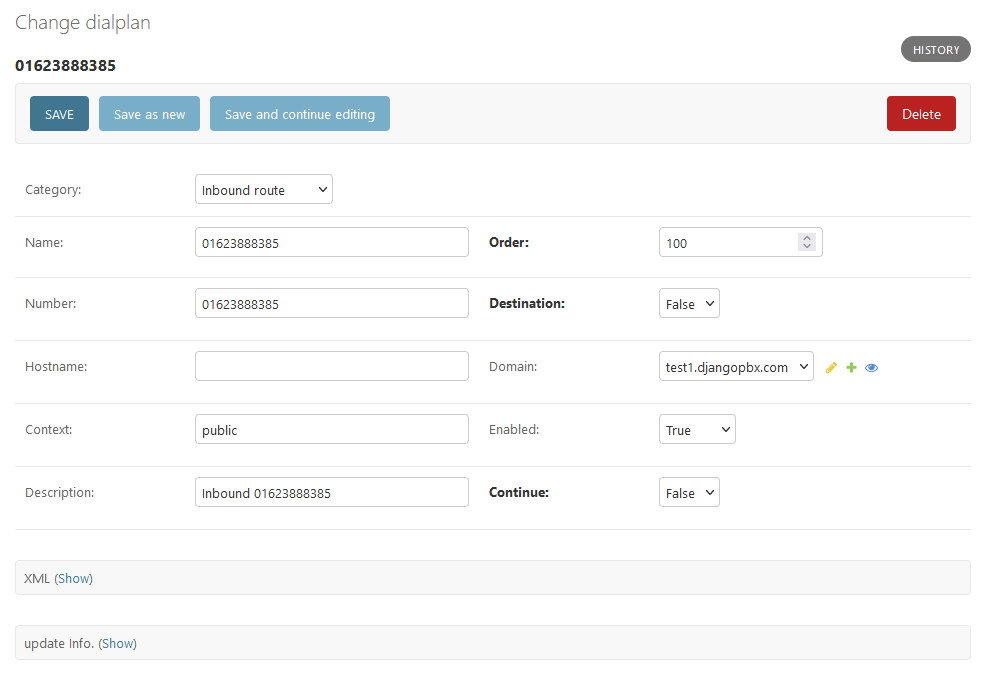The width and height of the screenshot is (988, 679).
Task: Open the Destination dropdown
Action: (689, 304)
